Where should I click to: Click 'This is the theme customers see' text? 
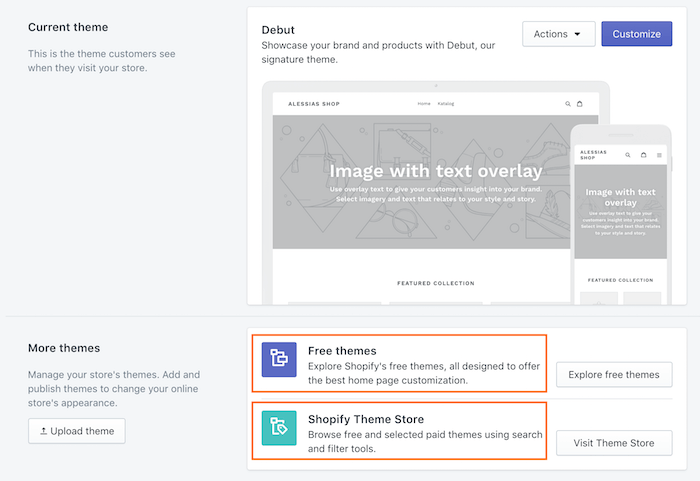(101, 61)
